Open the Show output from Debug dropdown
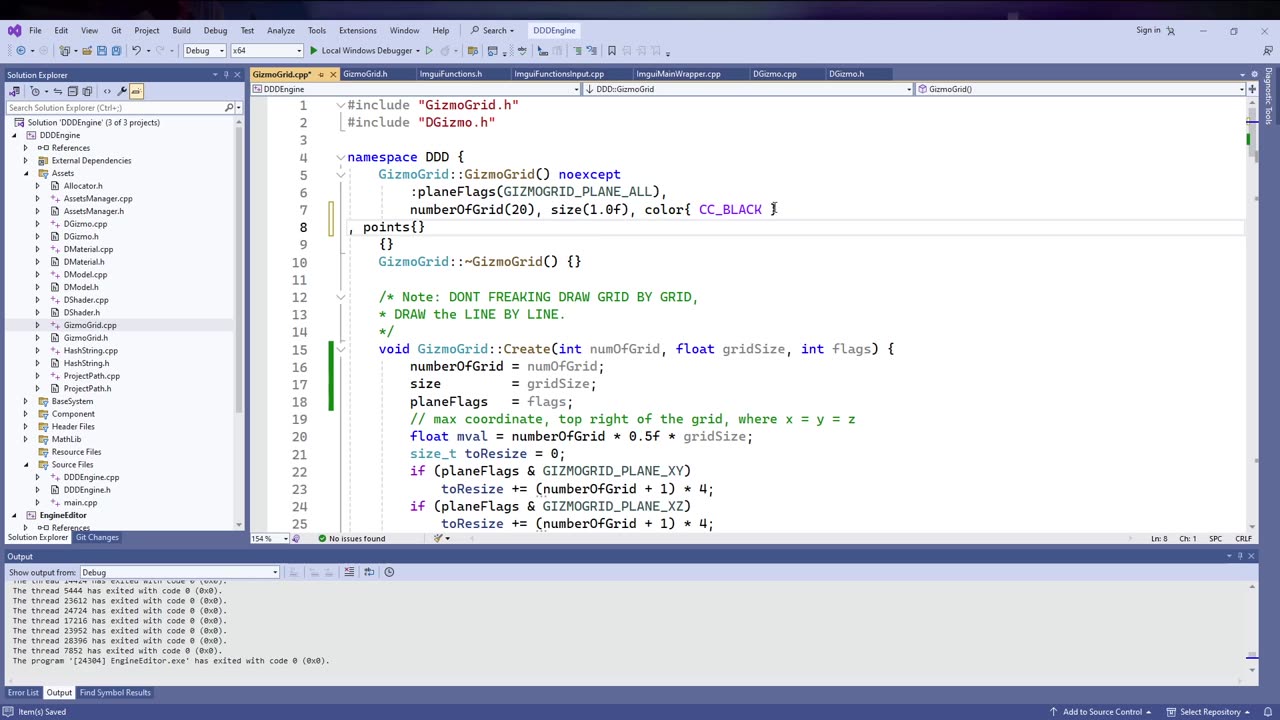1280x720 pixels. pyautogui.click(x=179, y=572)
